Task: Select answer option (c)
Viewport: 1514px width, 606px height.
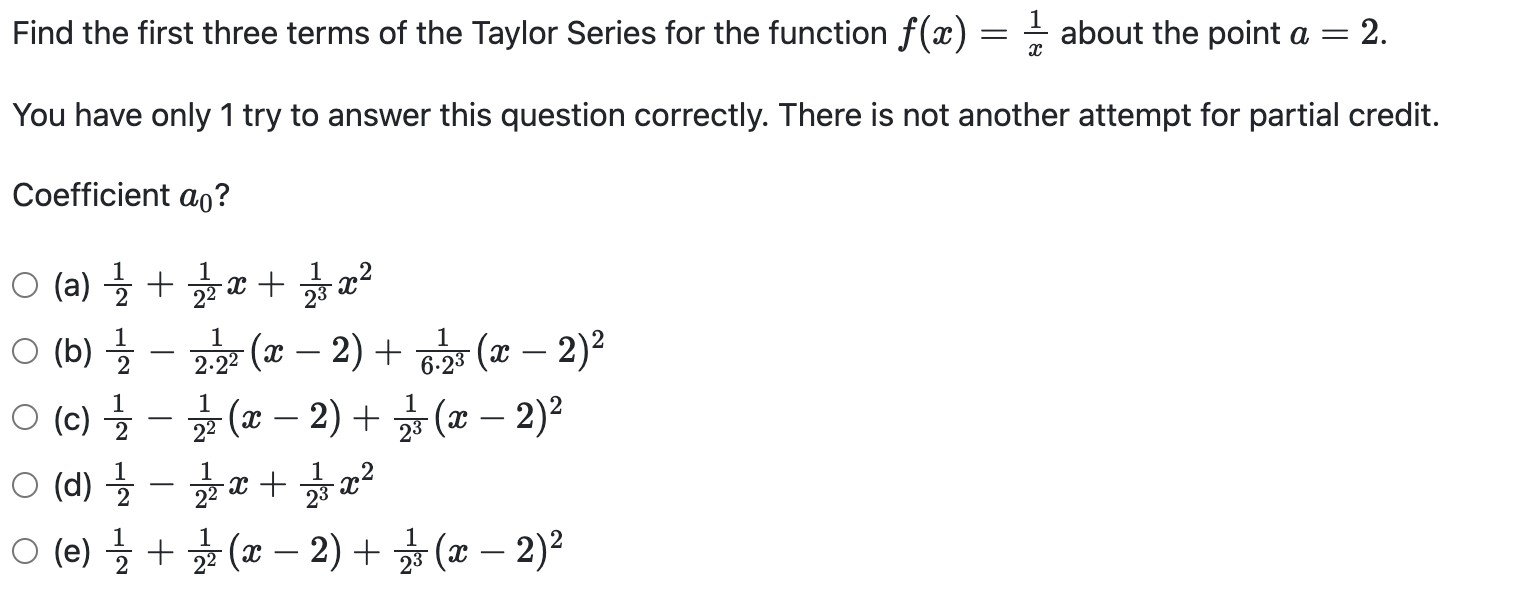Action: point(23,418)
